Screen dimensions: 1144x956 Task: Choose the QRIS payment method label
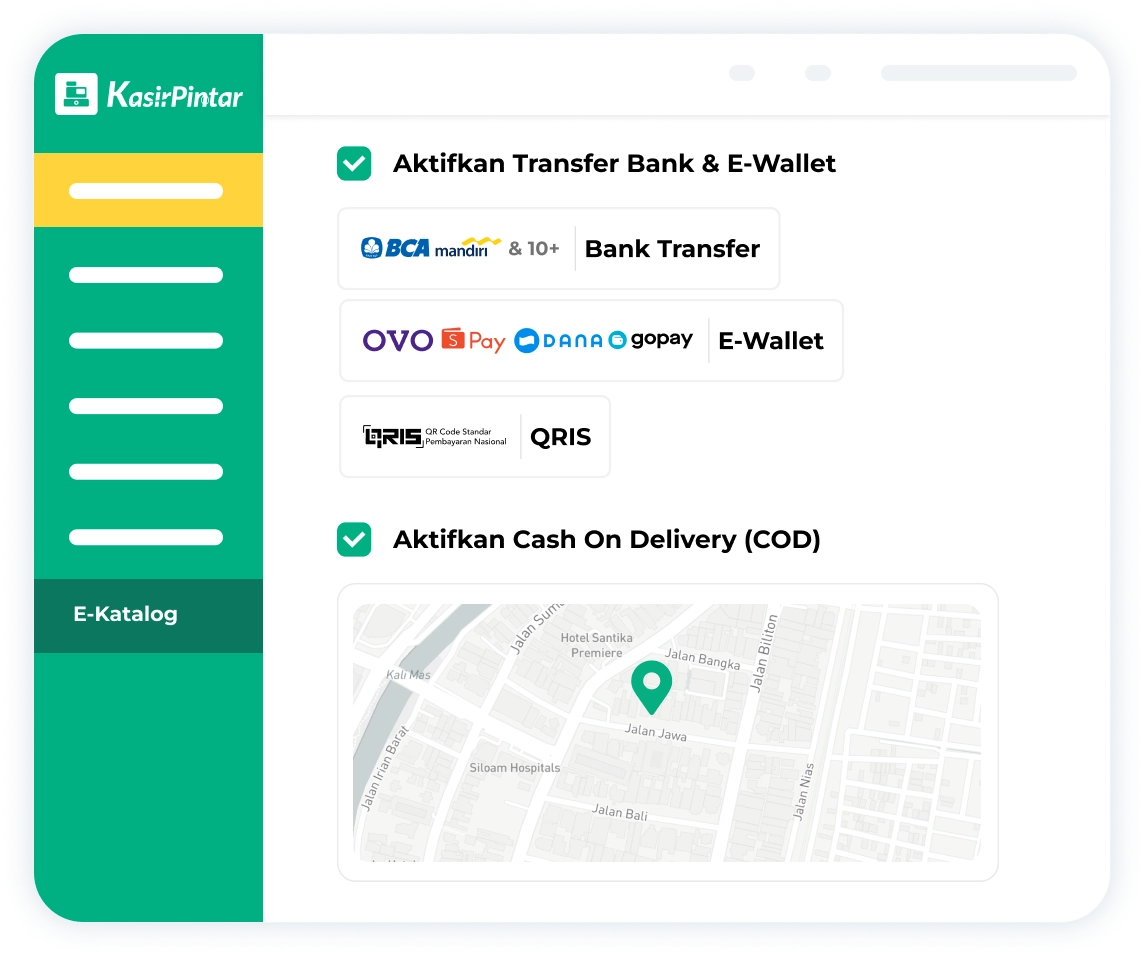(x=560, y=437)
